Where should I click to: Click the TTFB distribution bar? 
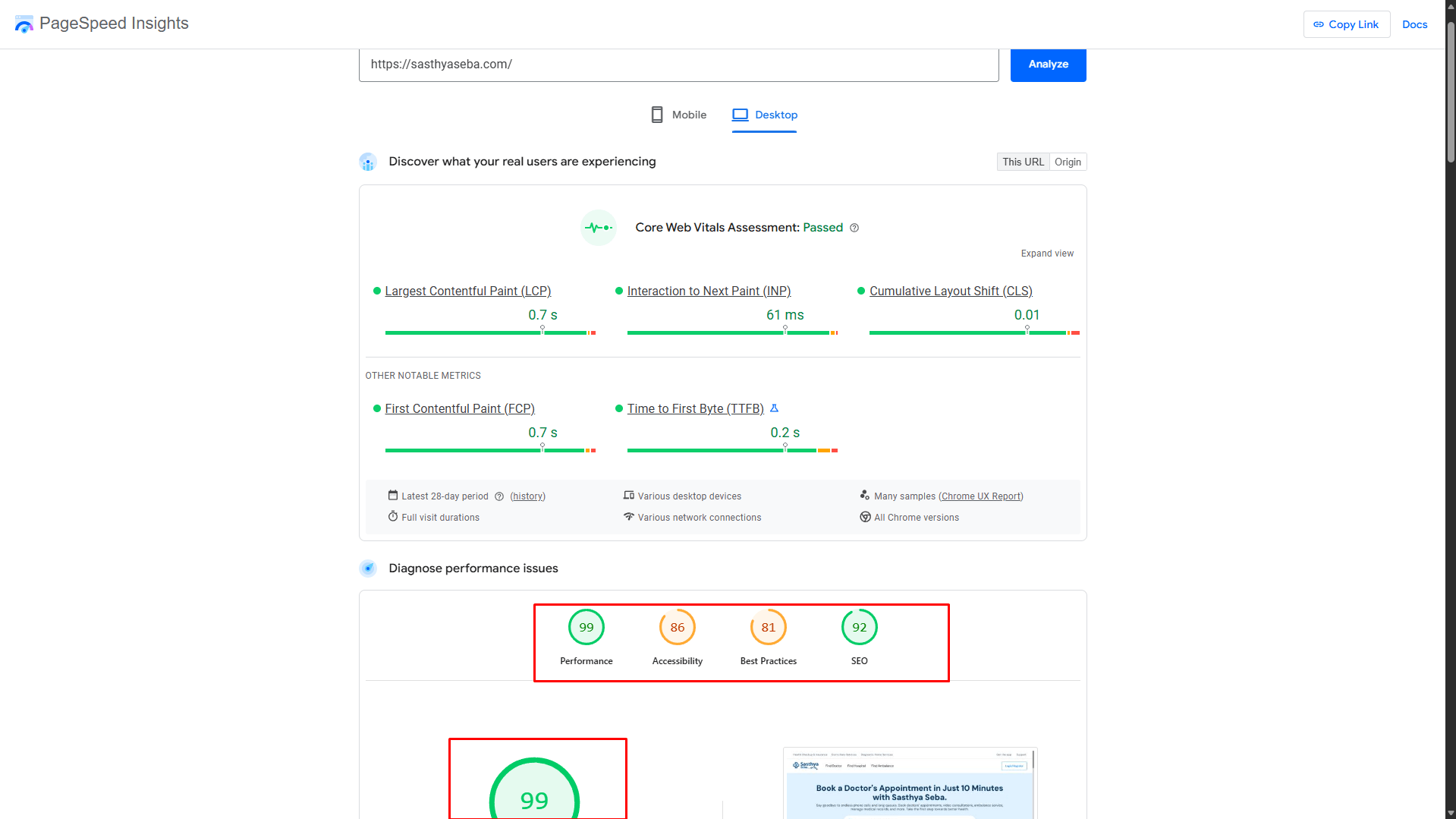[x=732, y=450]
